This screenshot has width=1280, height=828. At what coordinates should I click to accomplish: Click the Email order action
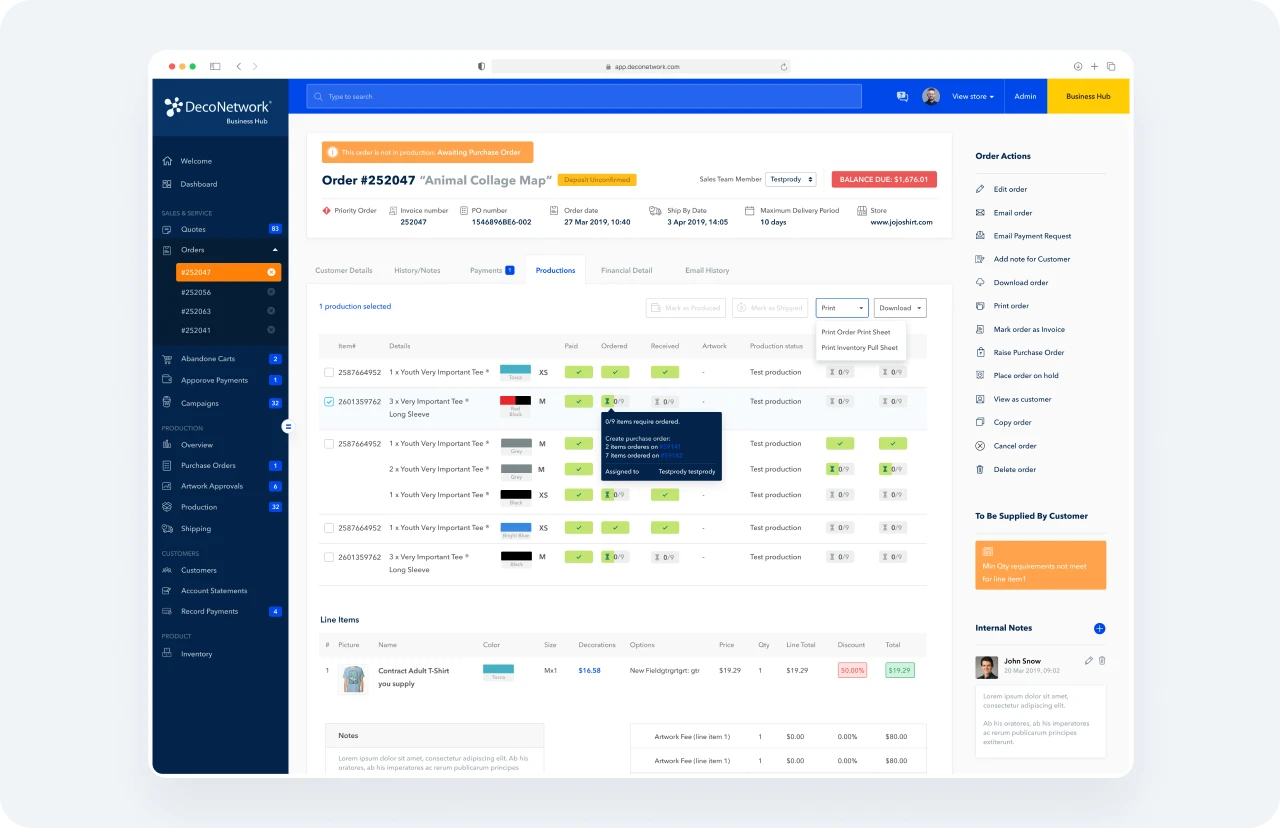(1012, 212)
